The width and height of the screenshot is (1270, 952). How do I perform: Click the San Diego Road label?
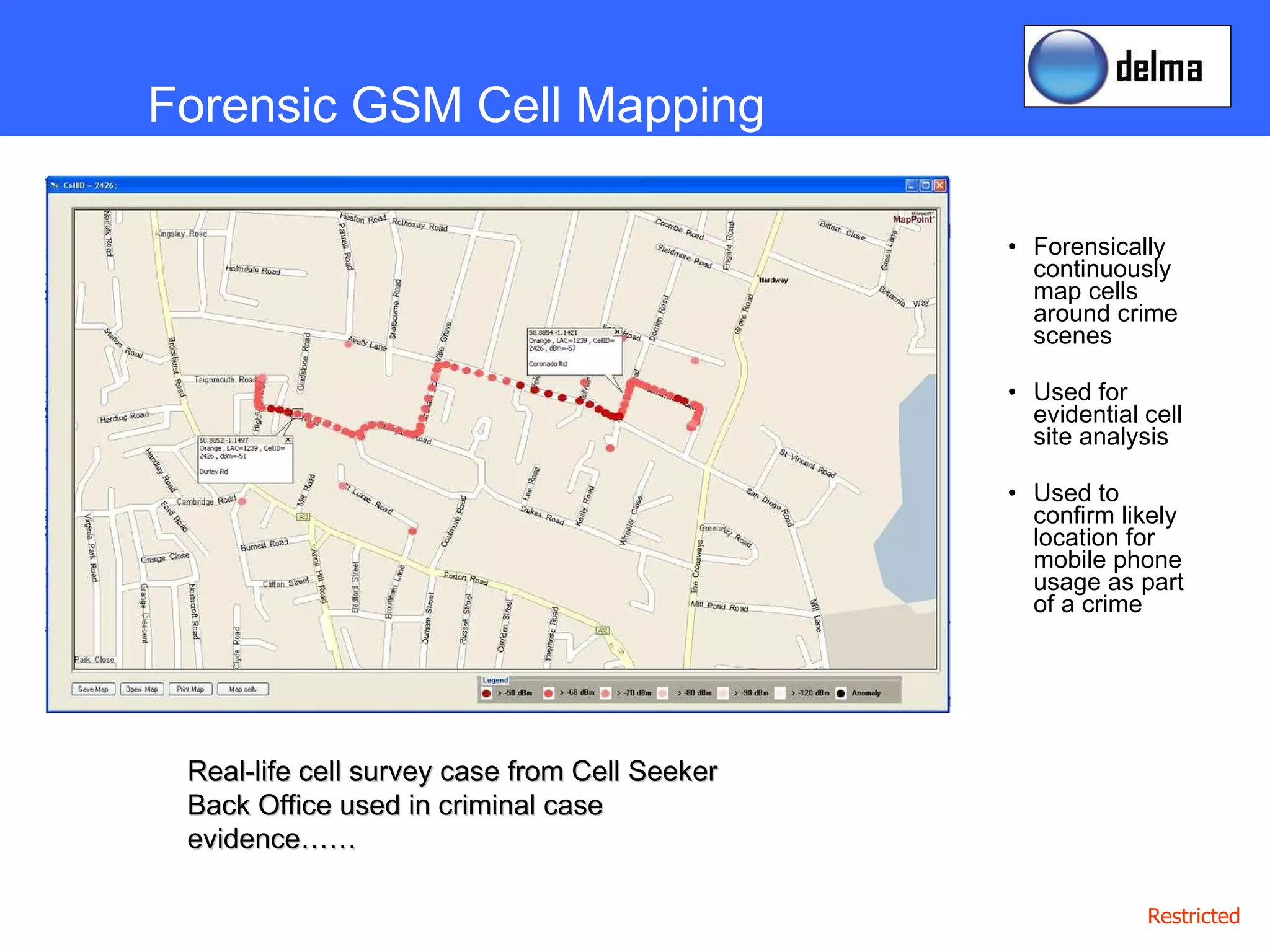770,507
